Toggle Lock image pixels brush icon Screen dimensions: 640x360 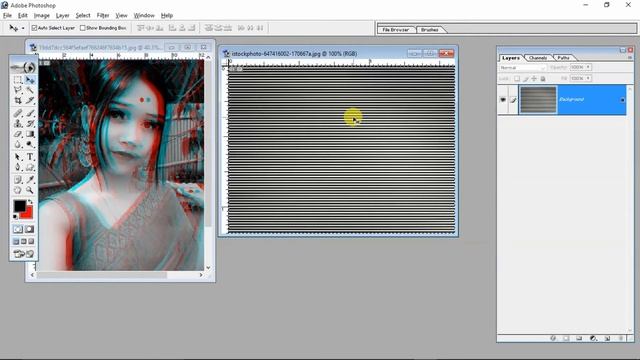(x=526, y=78)
